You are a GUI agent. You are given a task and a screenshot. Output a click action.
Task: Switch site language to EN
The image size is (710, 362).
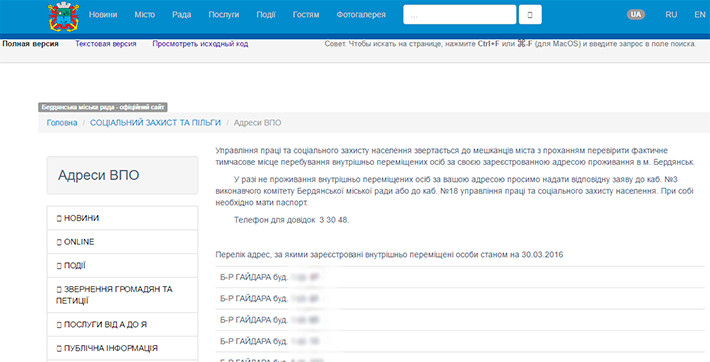(700, 14)
